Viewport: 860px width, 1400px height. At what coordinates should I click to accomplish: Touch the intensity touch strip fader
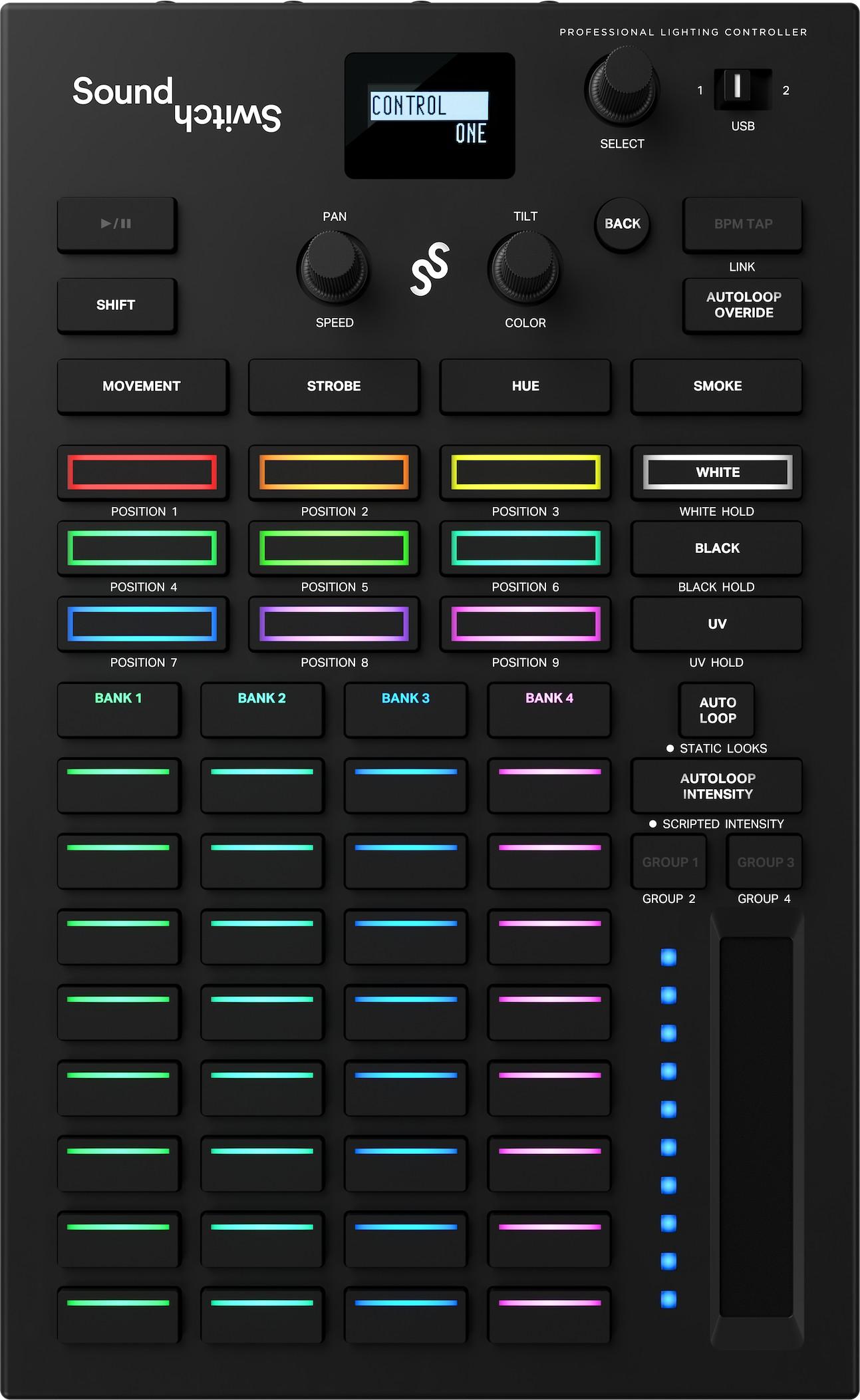pyautogui.click(x=757, y=1127)
